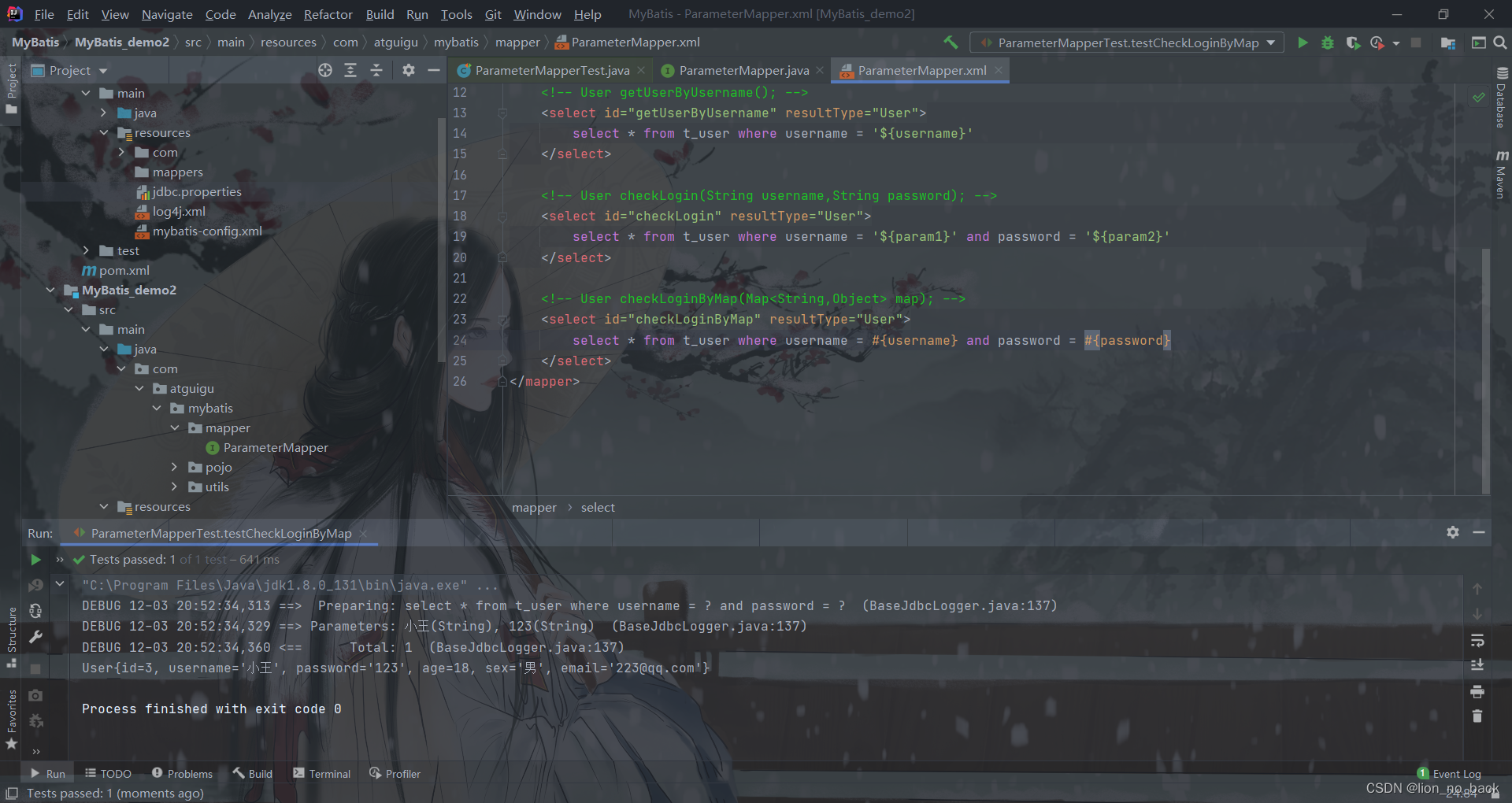
Task: Hide the Project panel with minus icon
Action: (x=433, y=70)
